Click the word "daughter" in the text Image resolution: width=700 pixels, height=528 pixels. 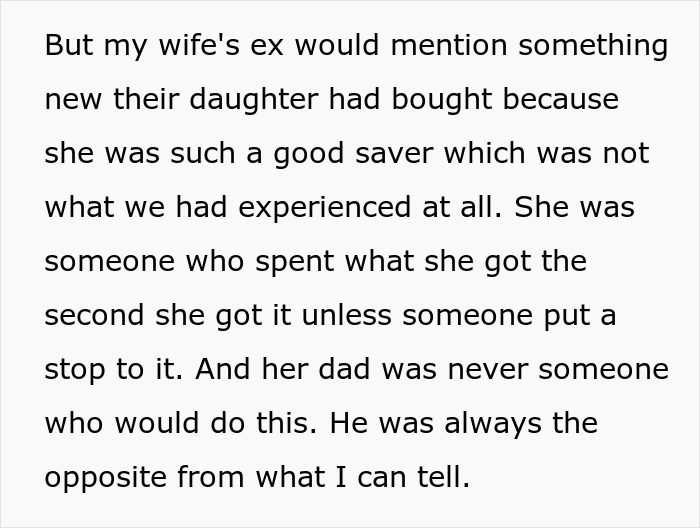(254, 100)
